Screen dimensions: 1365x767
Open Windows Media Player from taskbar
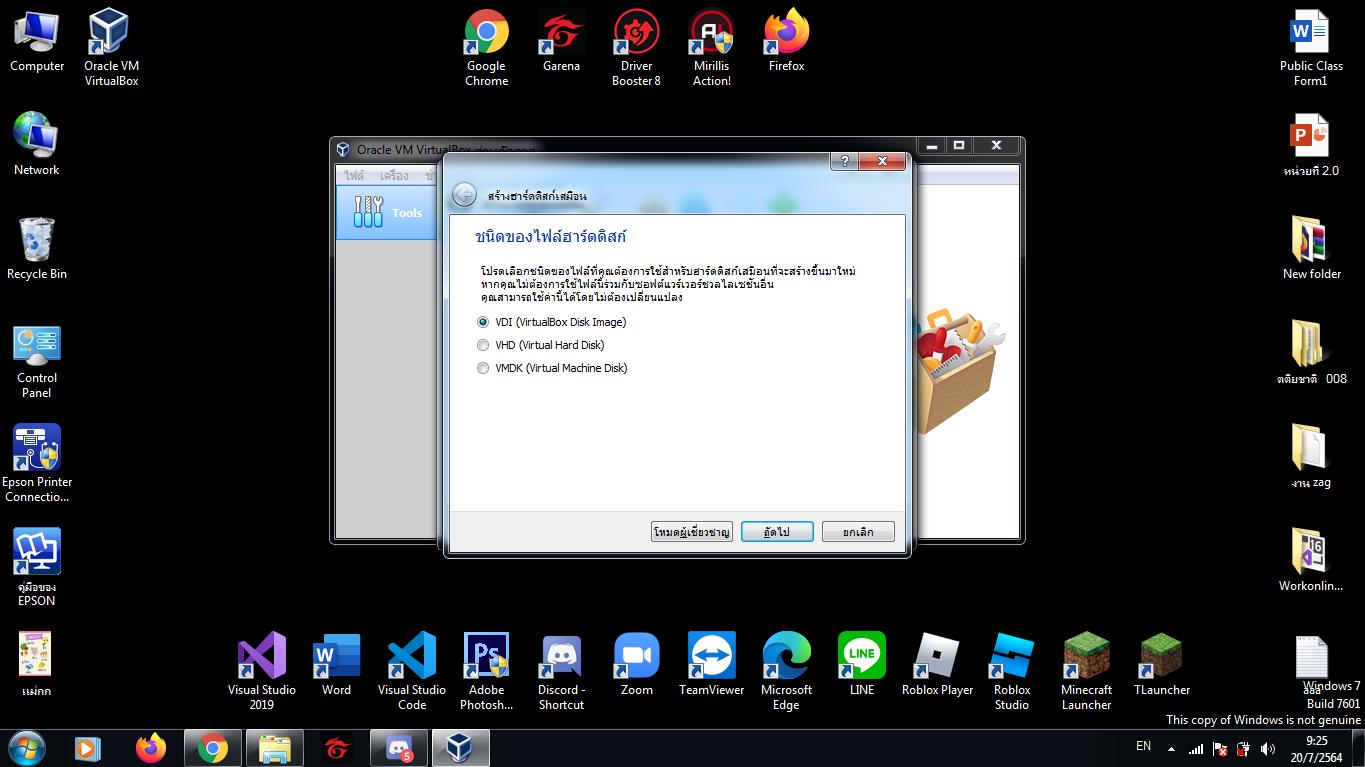[88, 748]
